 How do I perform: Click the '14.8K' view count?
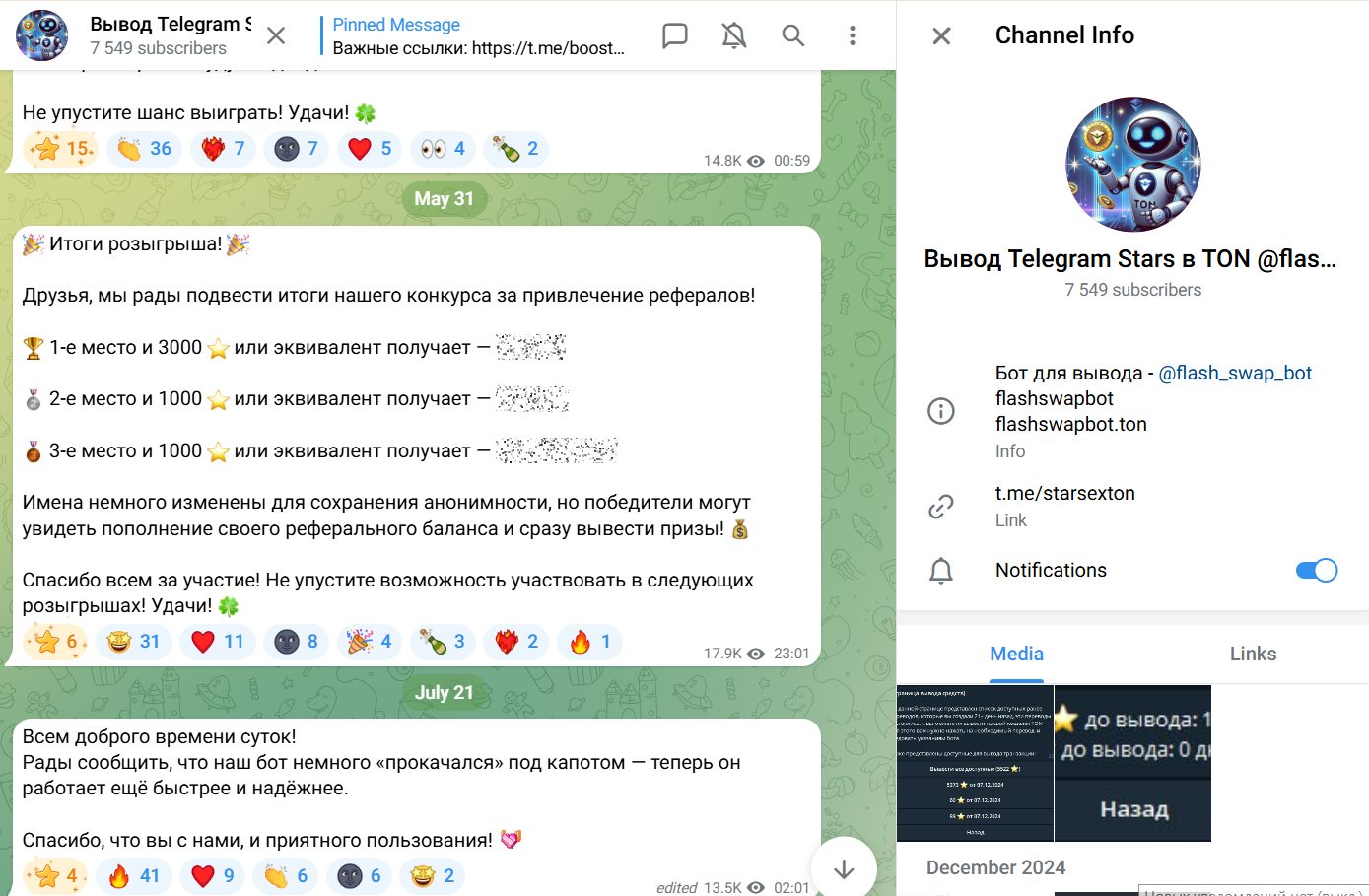[x=722, y=161]
